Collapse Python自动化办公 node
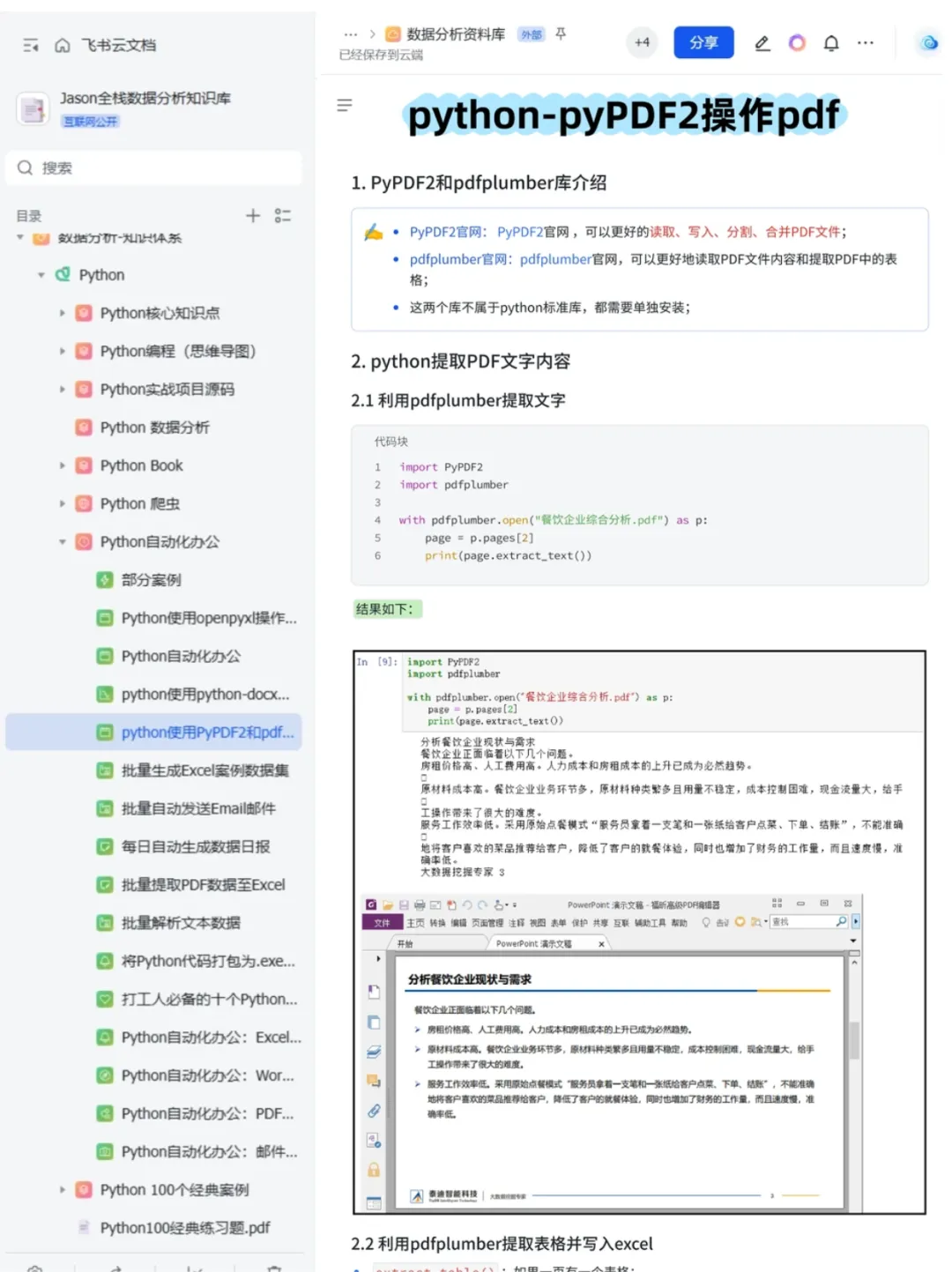Screen dimensions: 952x1272 pos(62,541)
